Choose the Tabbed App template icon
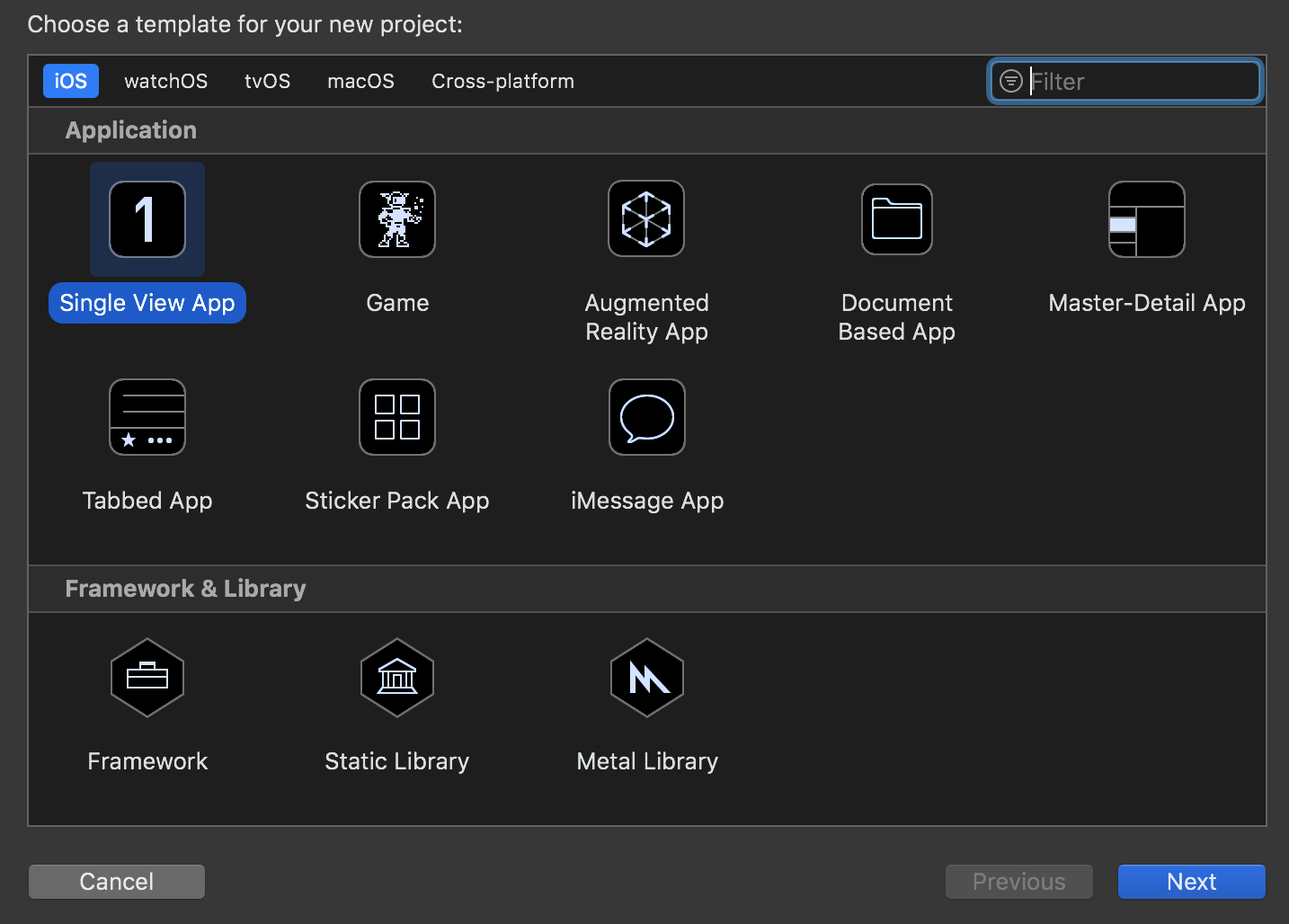The image size is (1289, 924). click(x=147, y=417)
